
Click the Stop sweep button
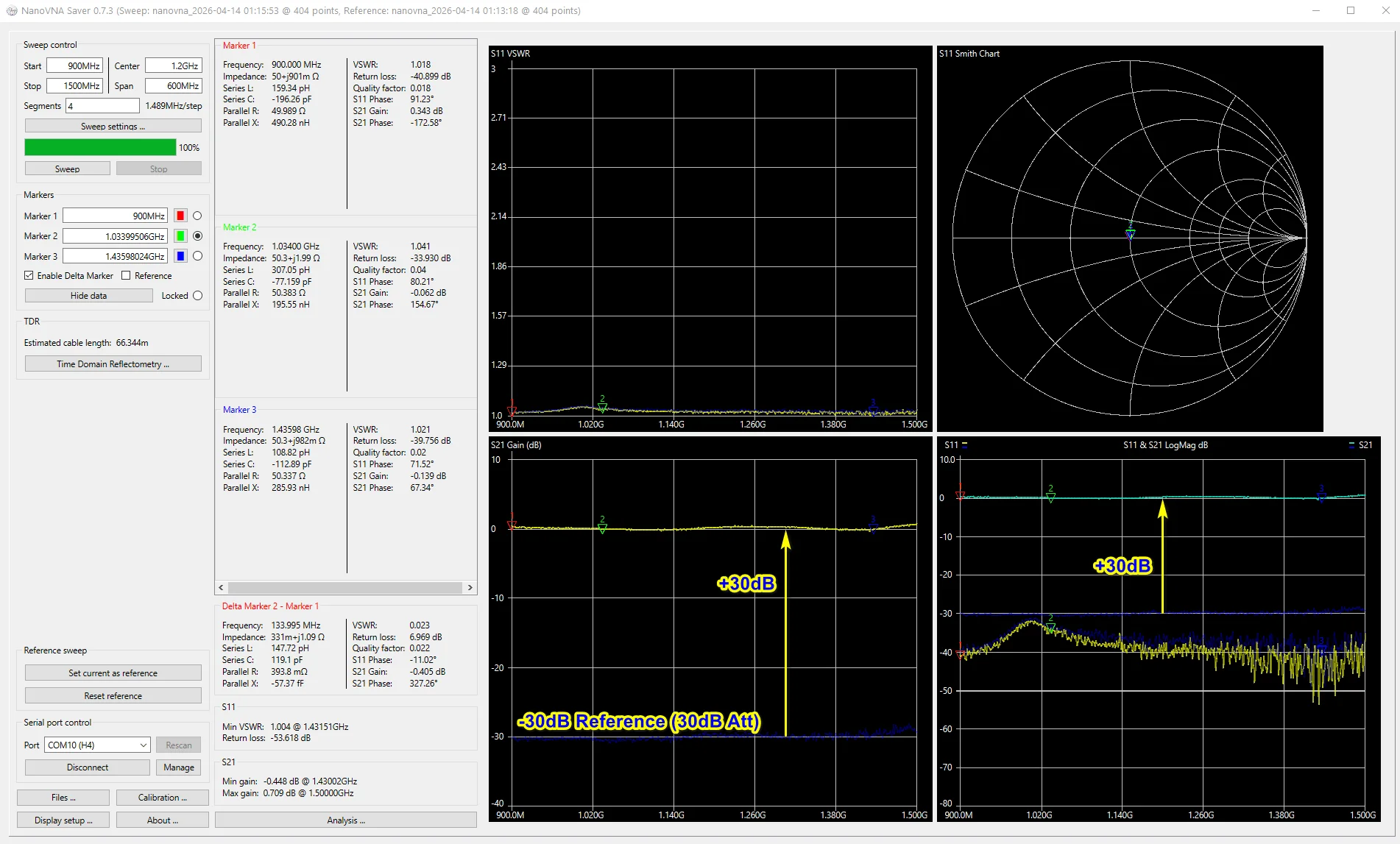[x=159, y=169]
